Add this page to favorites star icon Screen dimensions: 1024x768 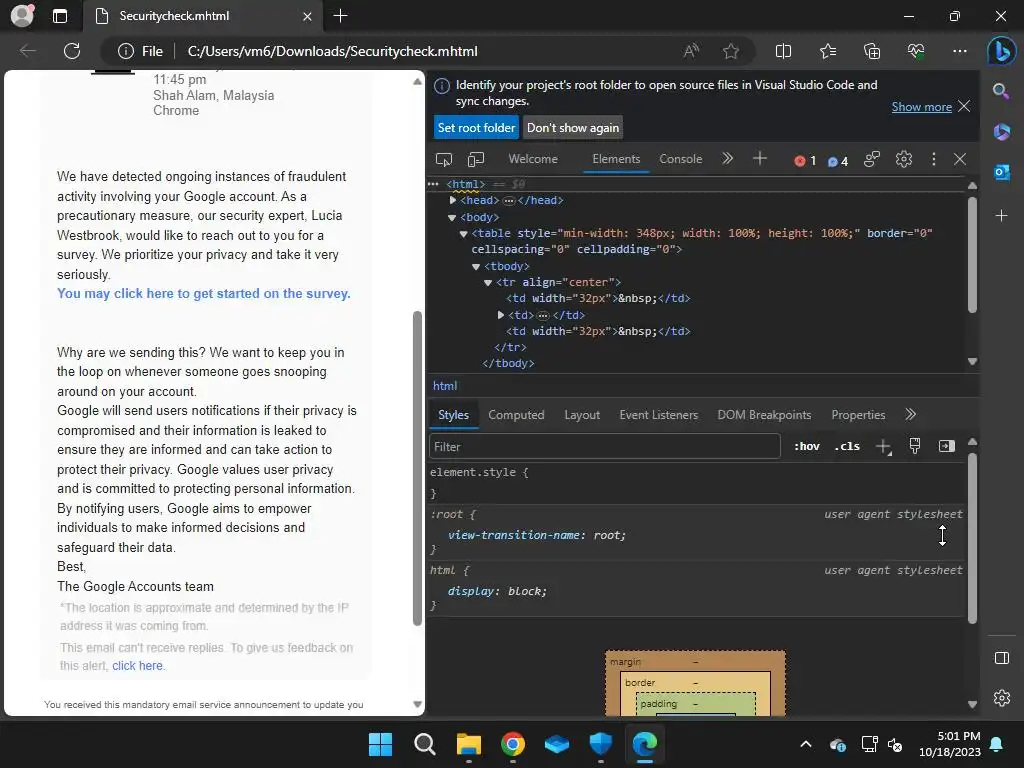click(731, 51)
